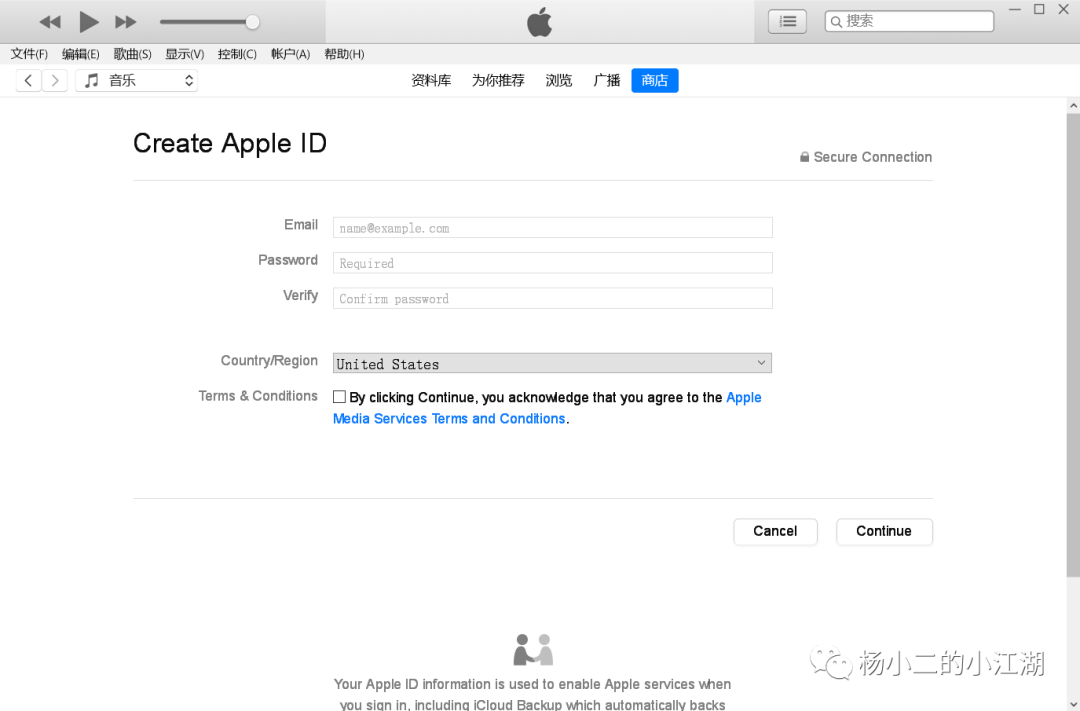Close the iTunes window

pos(1063,10)
